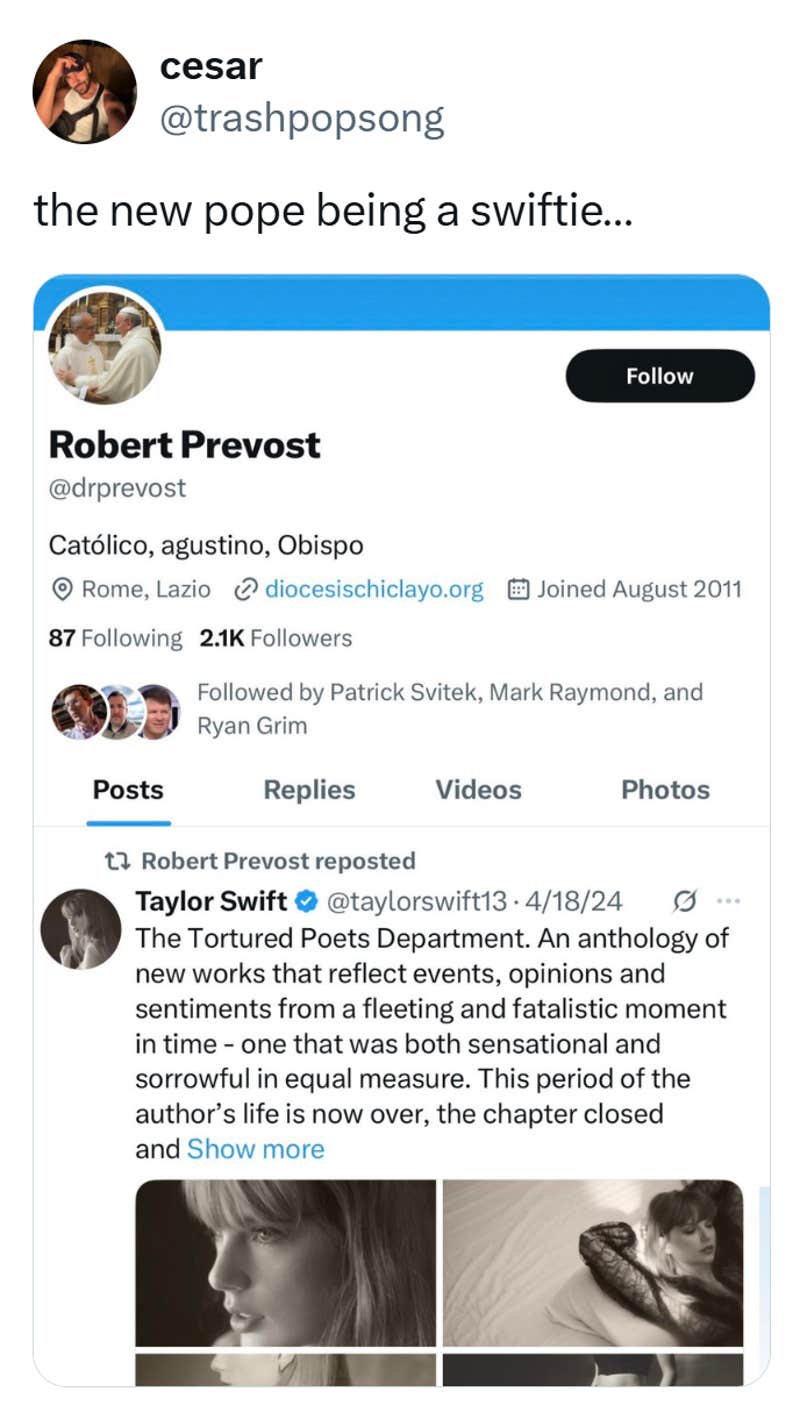Click the calendar icon near Joined date
This screenshot has height=1413, width=800.
click(518, 589)
